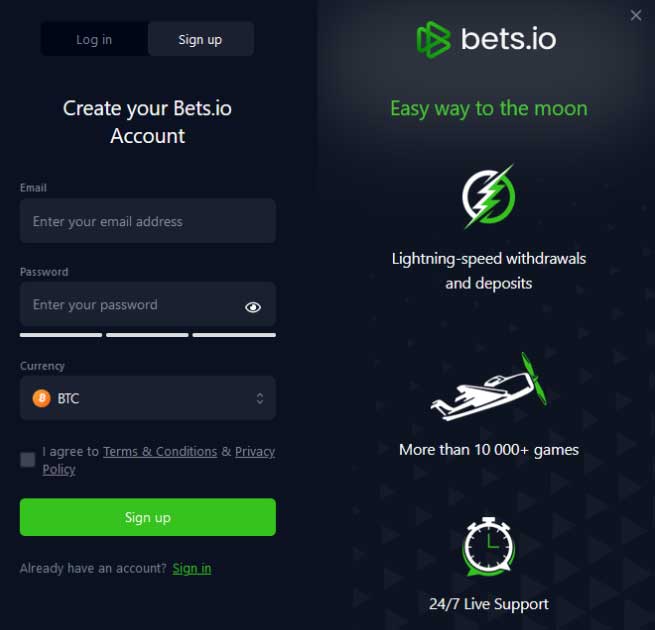655x630 pixels.
Task: Check the Terms & Conditions agreement checkbox
Action: (28, 460)
